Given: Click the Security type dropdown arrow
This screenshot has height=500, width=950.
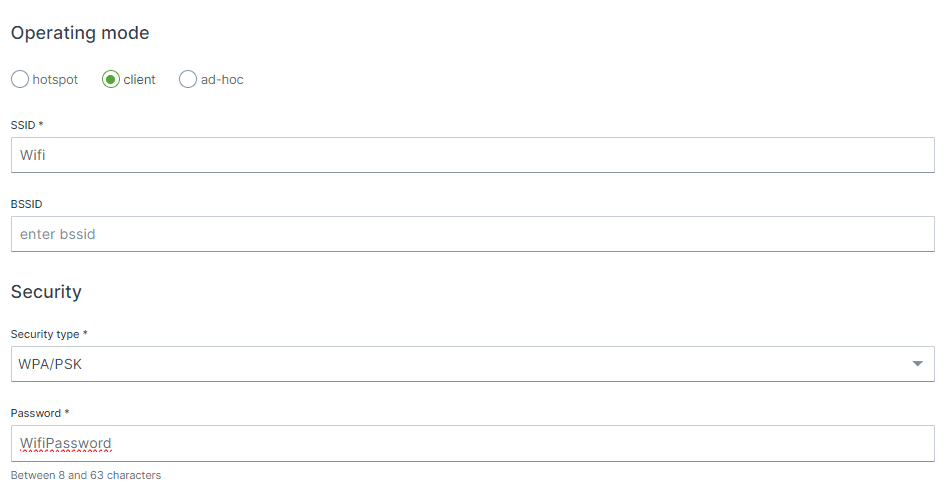Looking at the screenshot, I should pyautogui.click(x=918, y=364).
